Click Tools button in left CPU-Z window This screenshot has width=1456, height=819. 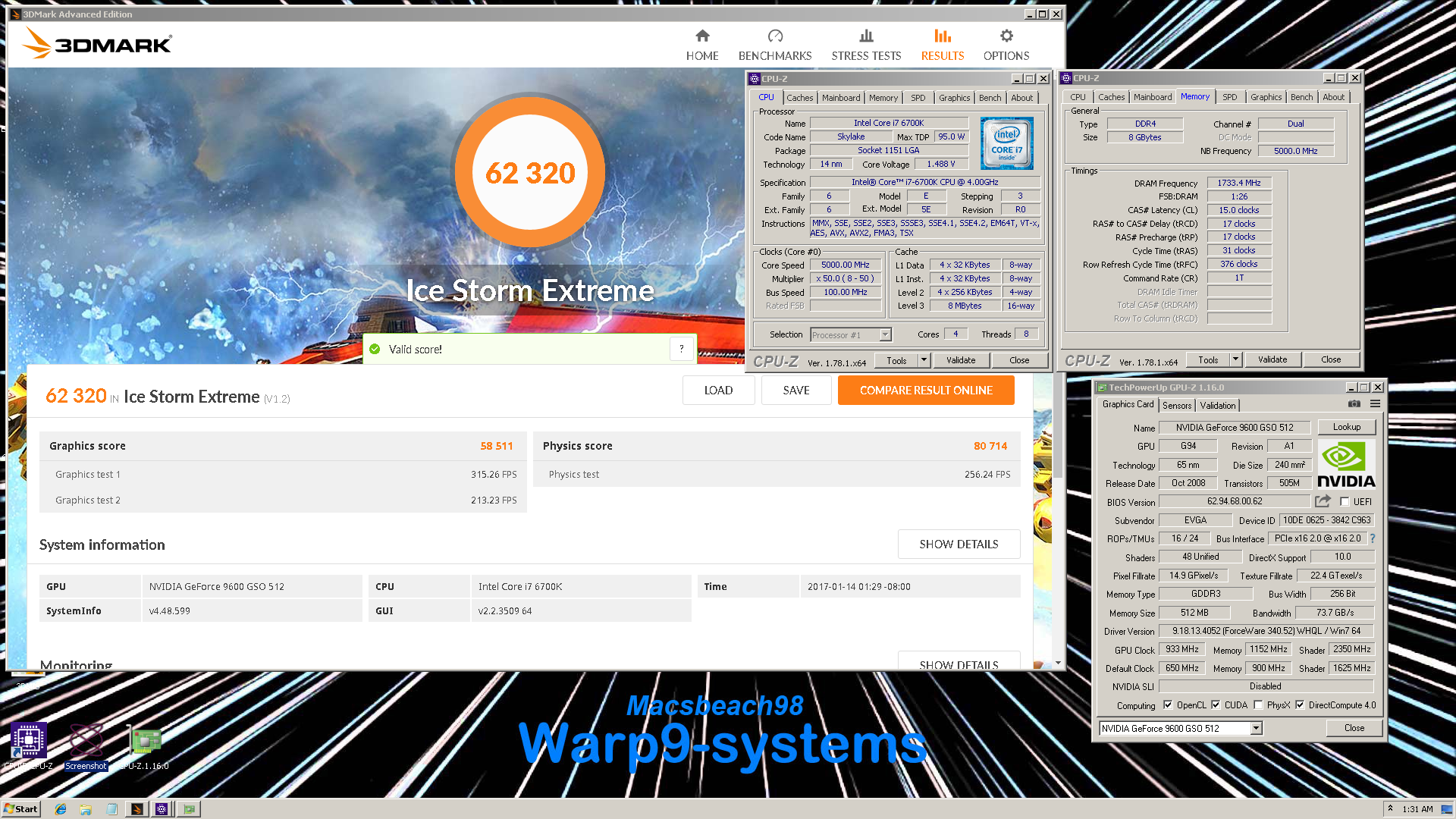coord(896,360)
